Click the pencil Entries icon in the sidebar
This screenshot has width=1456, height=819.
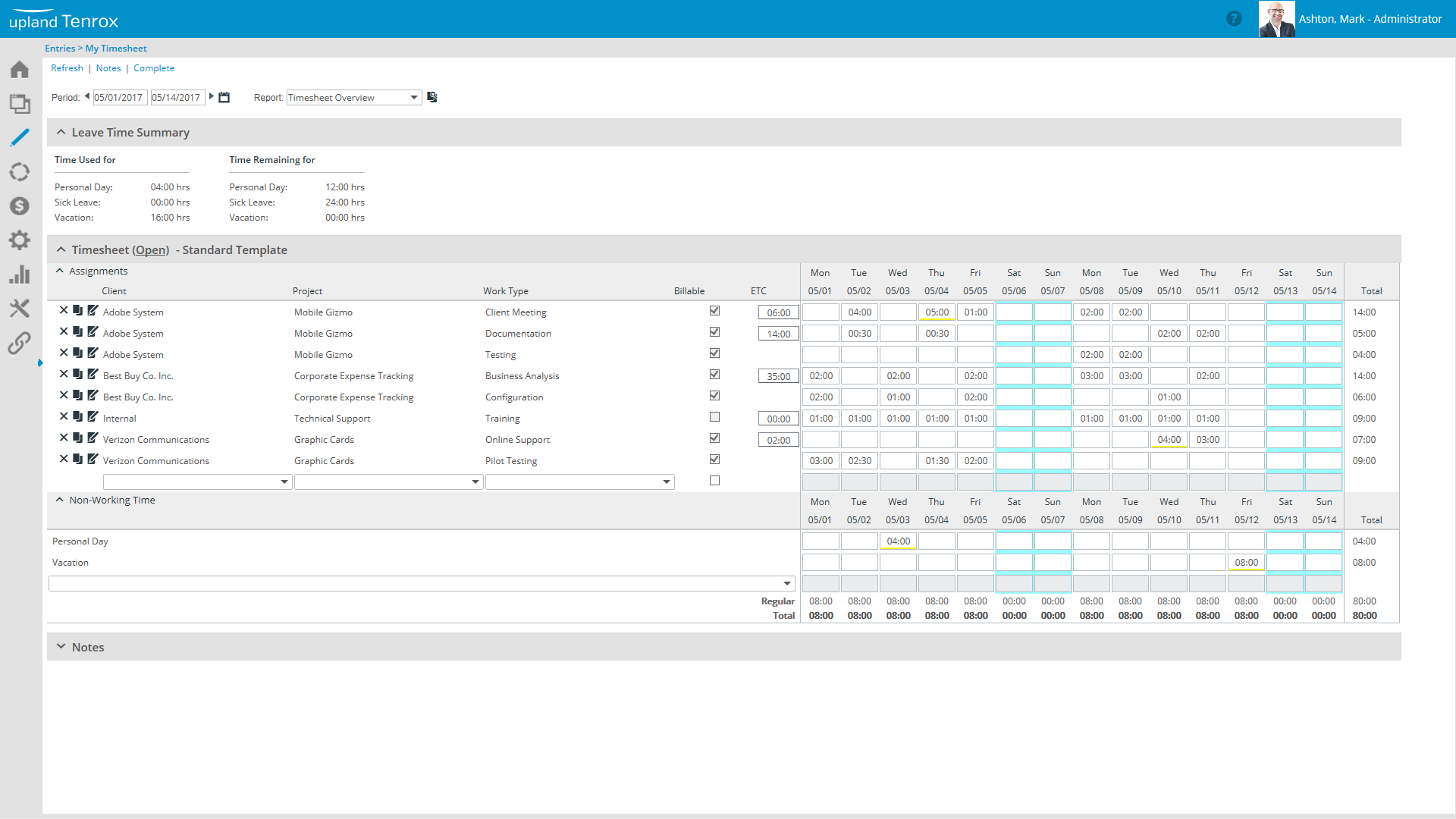(x=20, y=137)
